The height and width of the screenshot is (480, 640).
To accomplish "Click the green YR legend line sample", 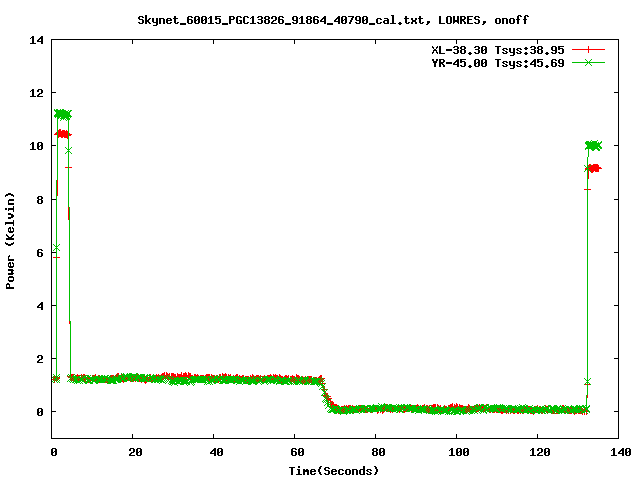I will tap(588, 62).
